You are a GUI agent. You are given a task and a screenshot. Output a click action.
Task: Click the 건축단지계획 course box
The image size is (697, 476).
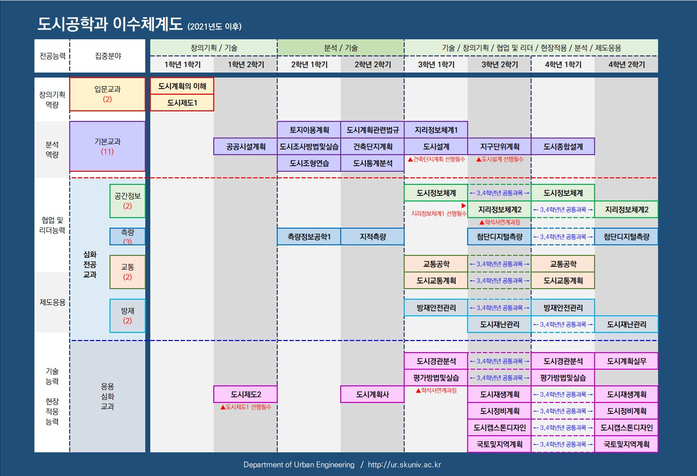[x=373, y=146]
